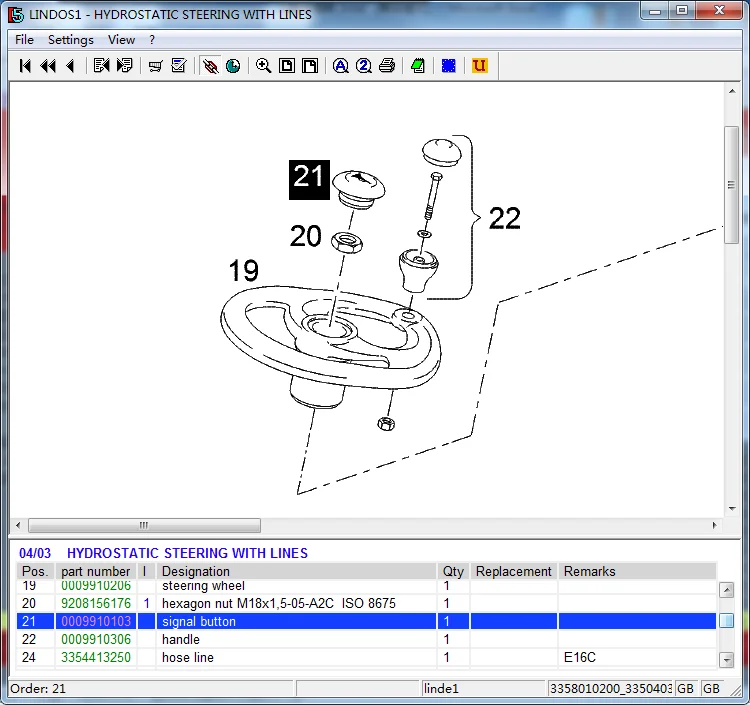
Task: Click the orange U icon
Action: tap(480, 66)
